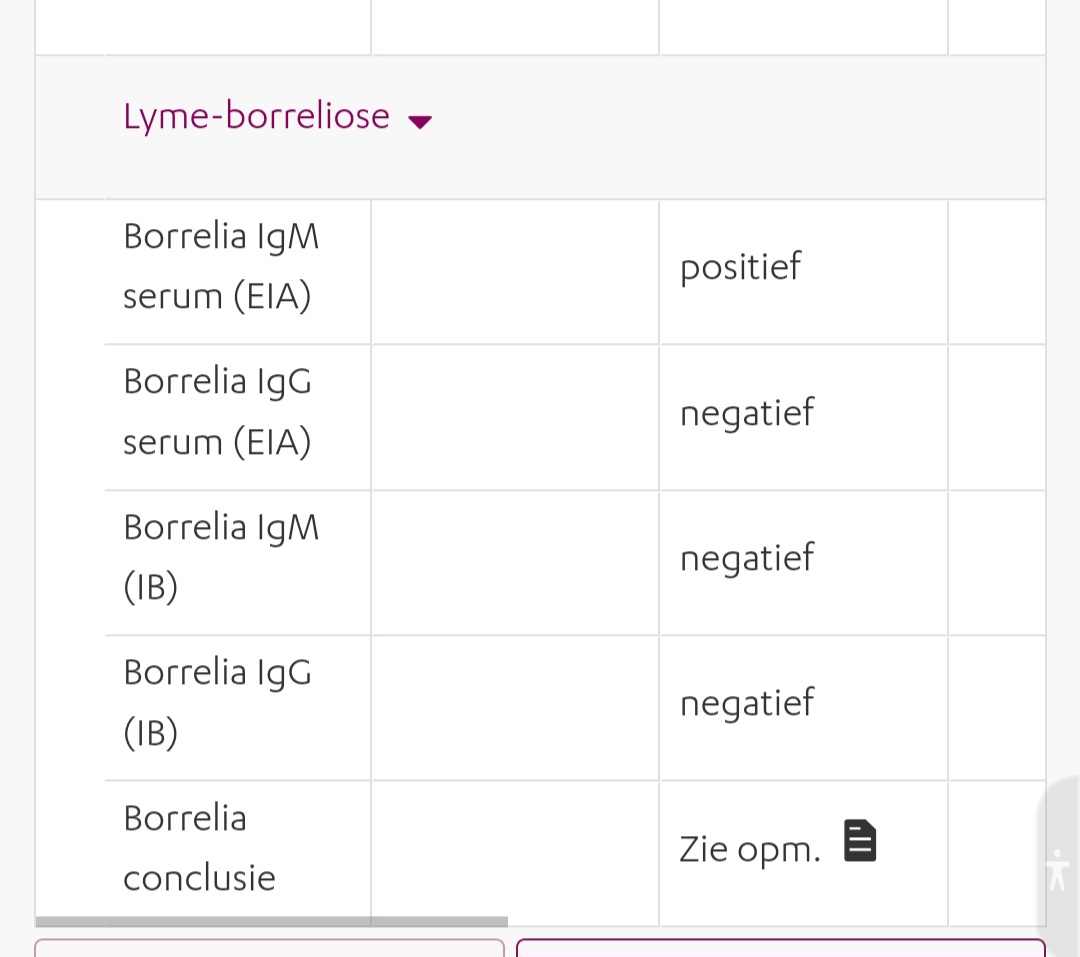Select the Borrelia conclusie row label

pyautogui.click(x=200, y=848)
